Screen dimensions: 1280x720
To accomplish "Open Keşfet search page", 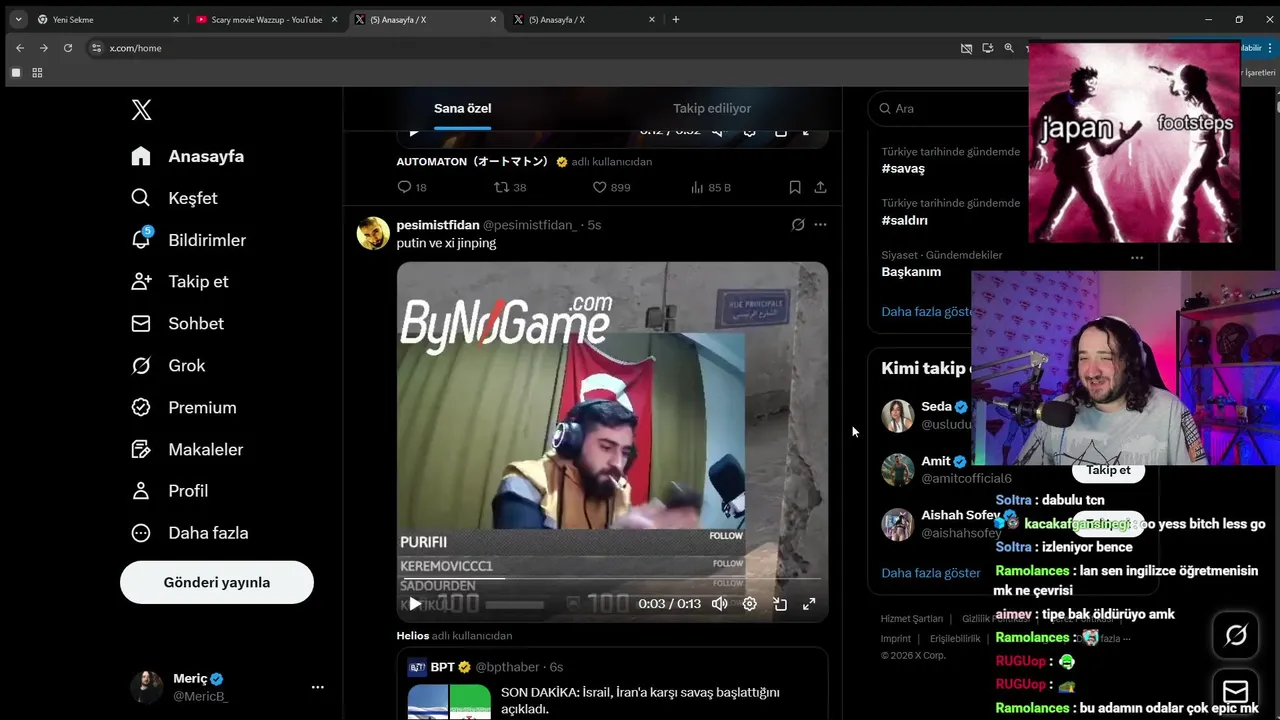I will [x=174, y=198].
